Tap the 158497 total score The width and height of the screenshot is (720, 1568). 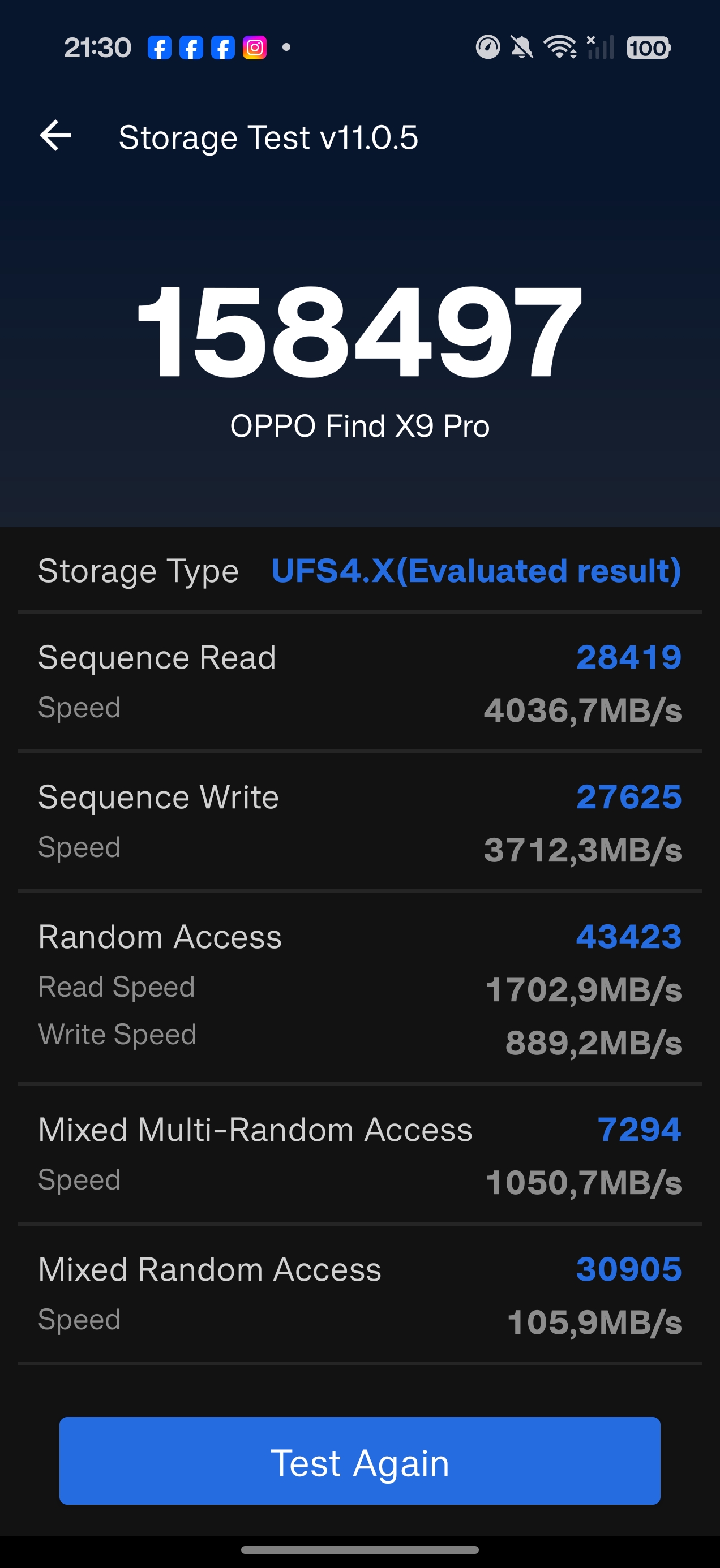pyautogui.click(x=359, y=331)
